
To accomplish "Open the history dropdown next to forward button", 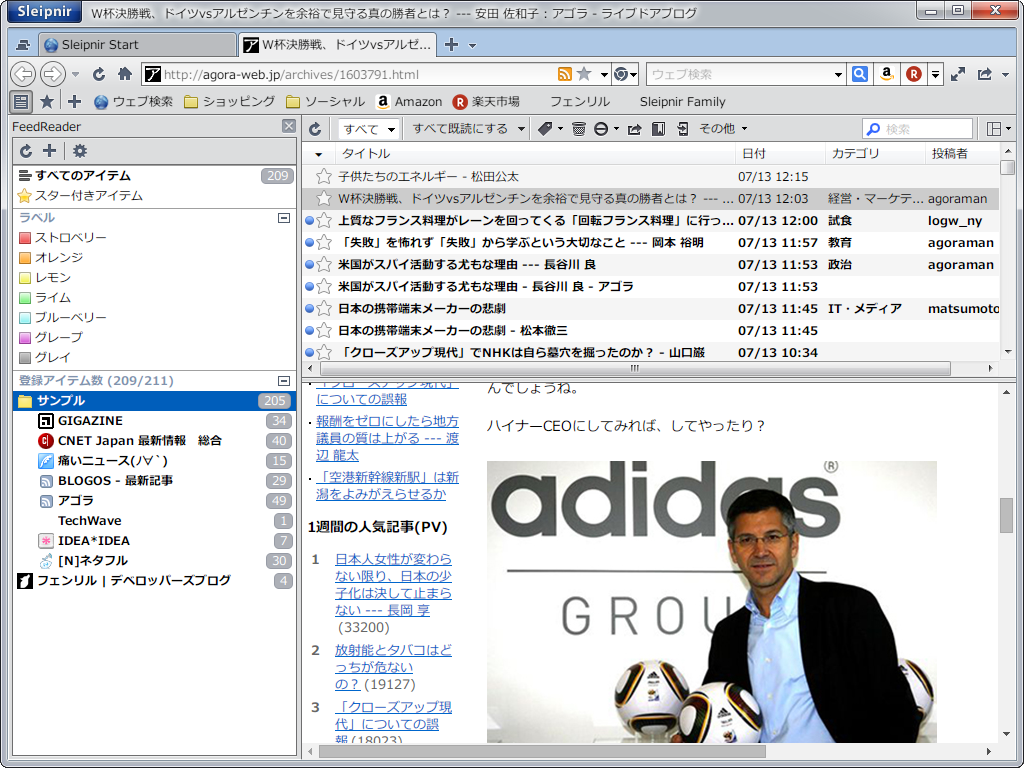I will pyautogui.click(x=76, y=74).
